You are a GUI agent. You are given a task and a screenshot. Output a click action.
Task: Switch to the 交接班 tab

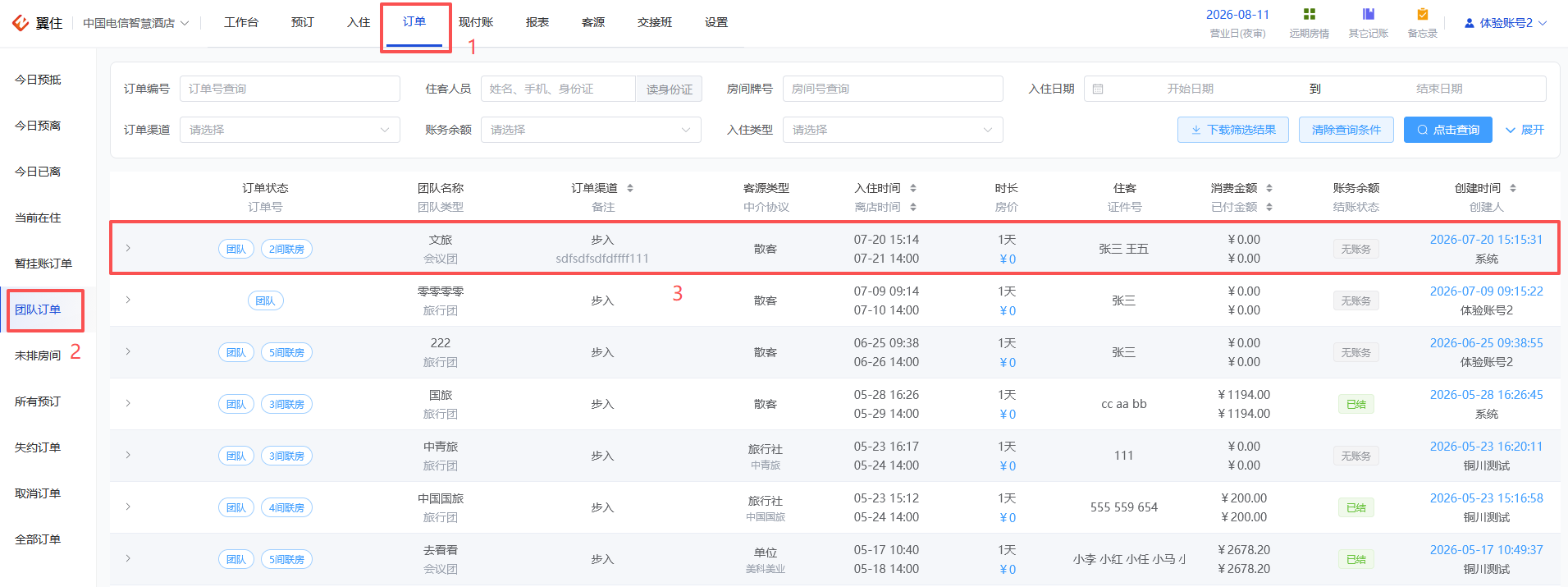click(655, 22)
